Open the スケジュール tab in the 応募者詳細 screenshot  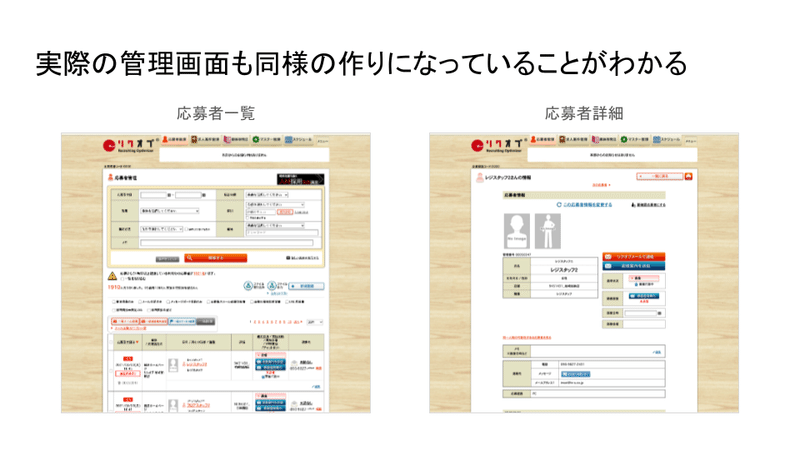pos(666,139)
